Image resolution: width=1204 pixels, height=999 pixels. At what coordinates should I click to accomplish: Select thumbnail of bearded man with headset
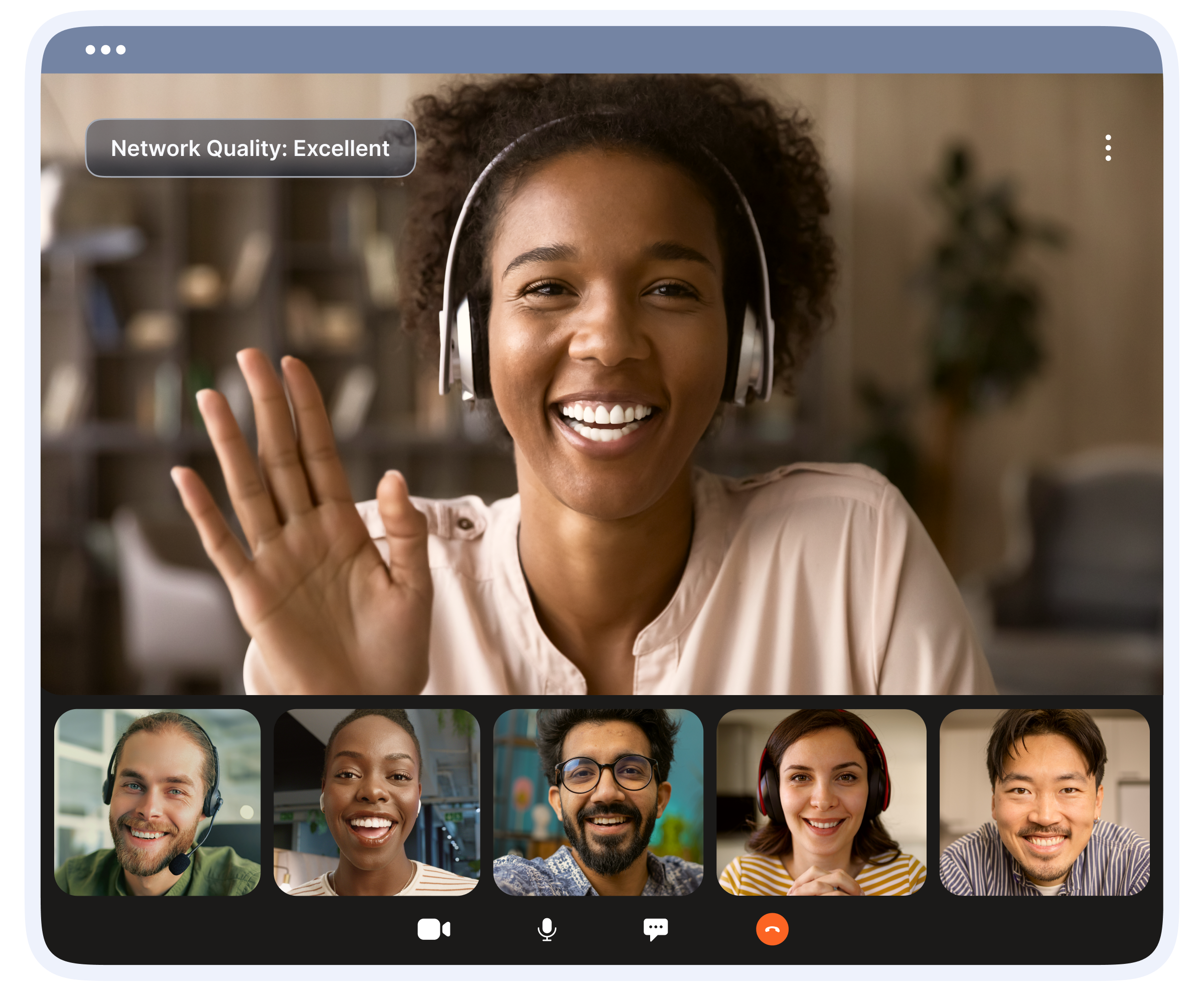point(157,802)
